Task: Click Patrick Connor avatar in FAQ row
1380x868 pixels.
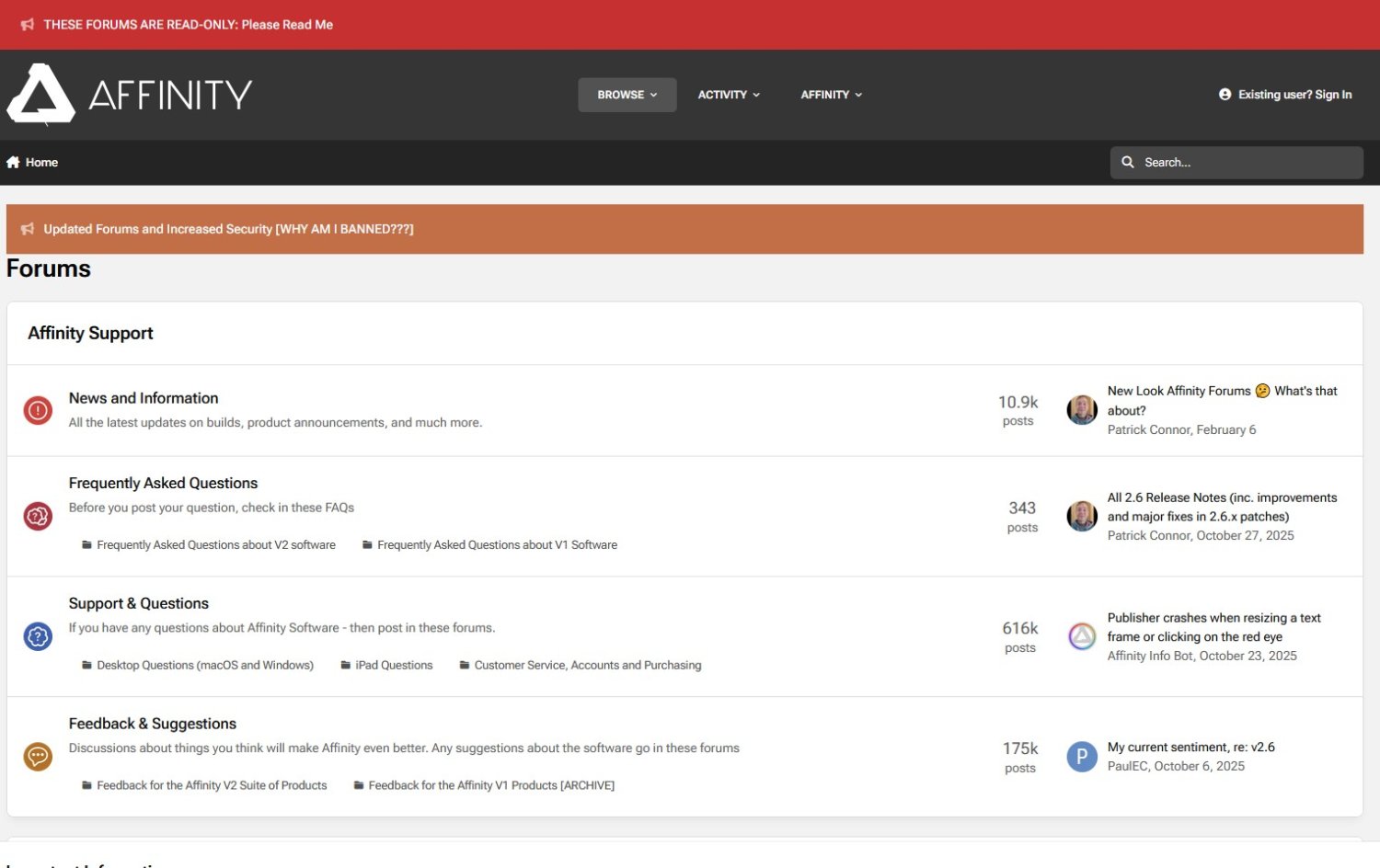Action: (x=1082, y=516)
